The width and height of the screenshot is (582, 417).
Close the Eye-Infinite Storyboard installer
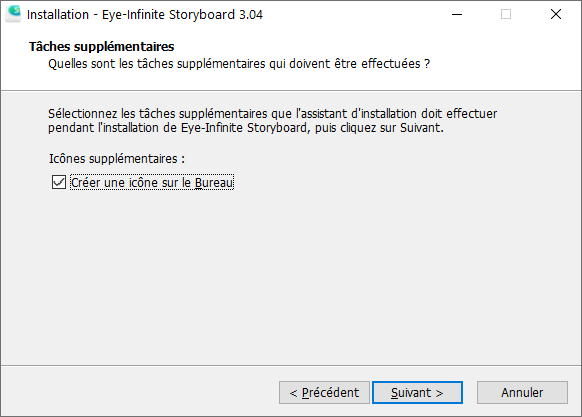point(556,14)
